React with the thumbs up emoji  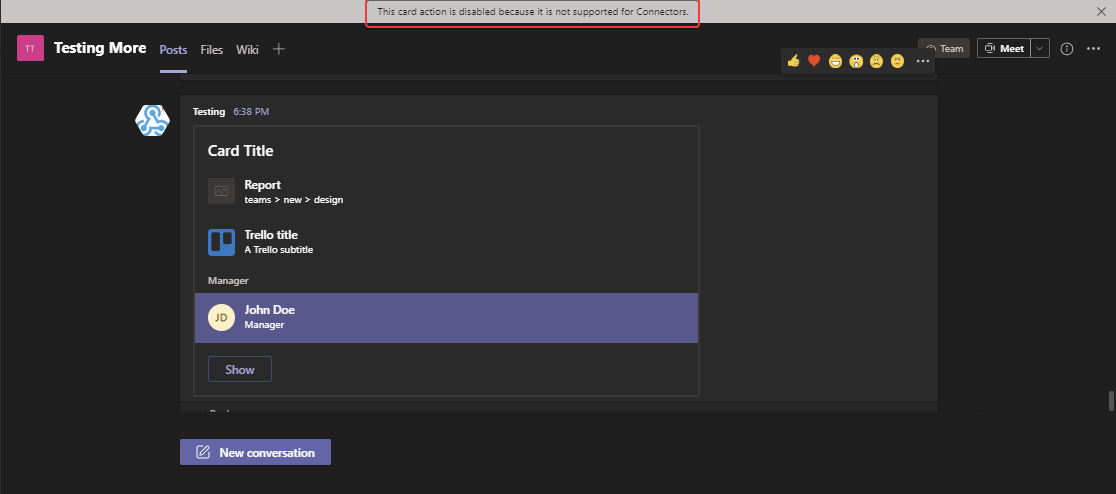click(x=794, y=61)
